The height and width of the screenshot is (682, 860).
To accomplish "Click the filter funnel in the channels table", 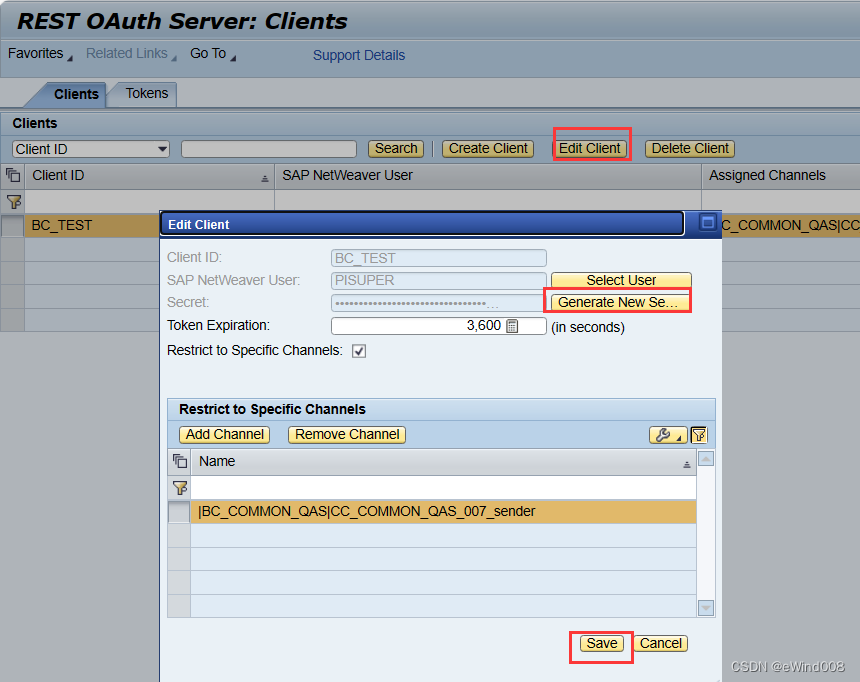I will (x=179, y=487).
